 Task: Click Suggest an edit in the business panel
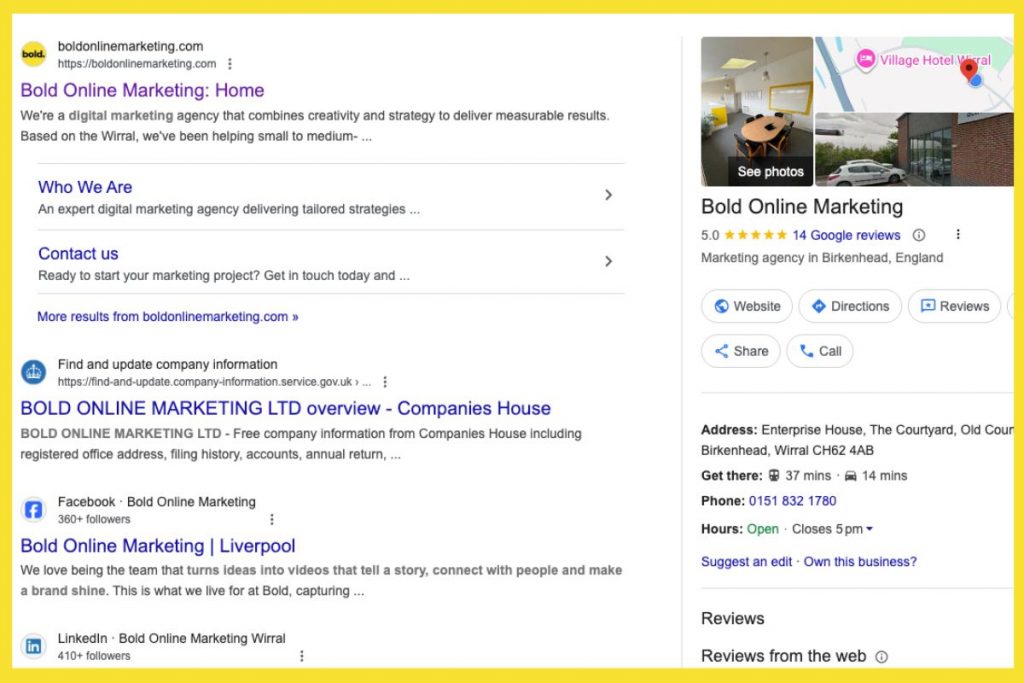pyautogui.click(x=746, y=562)
